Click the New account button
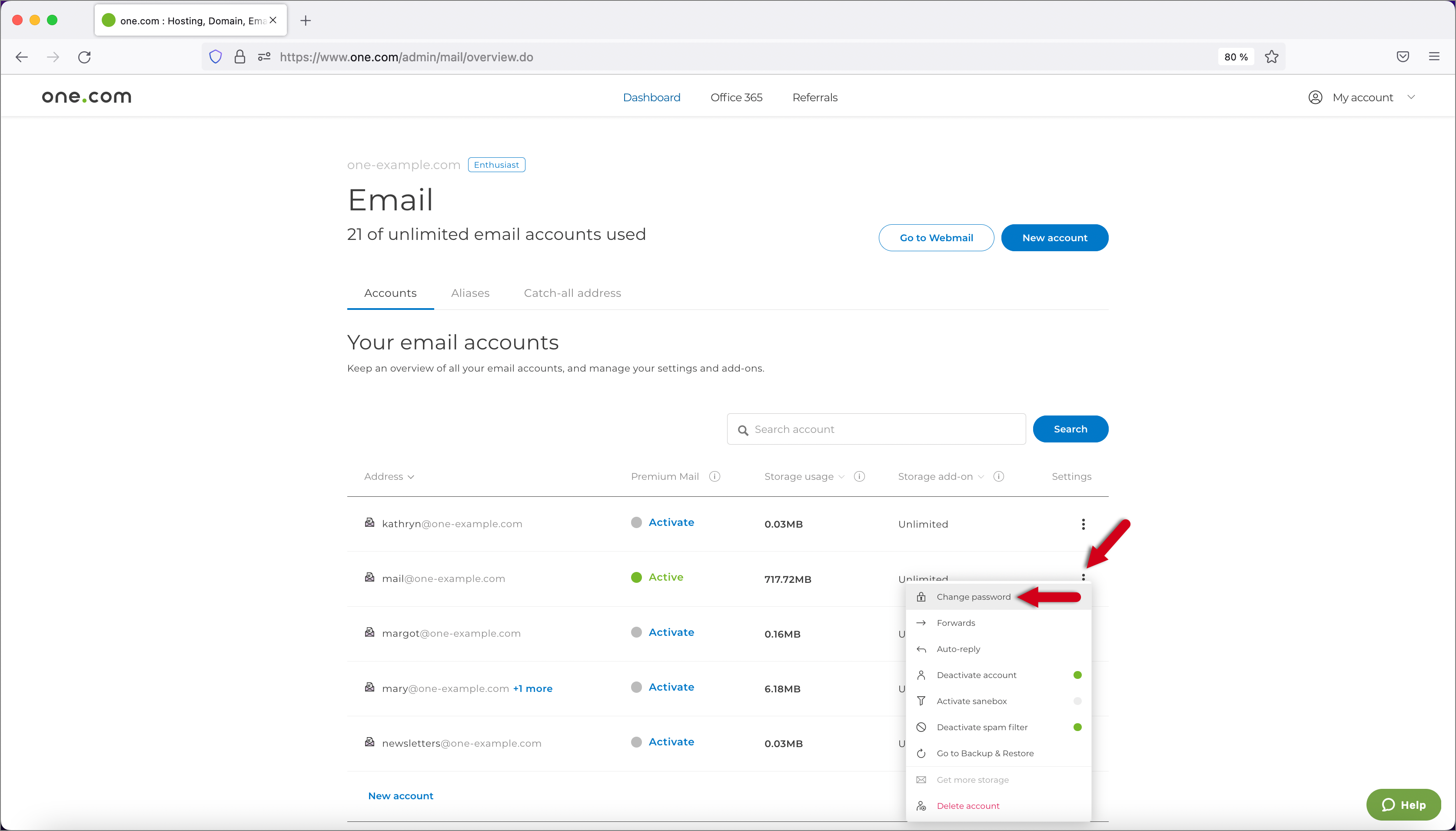This screenshot has width=1456, height=831. 1054,237
